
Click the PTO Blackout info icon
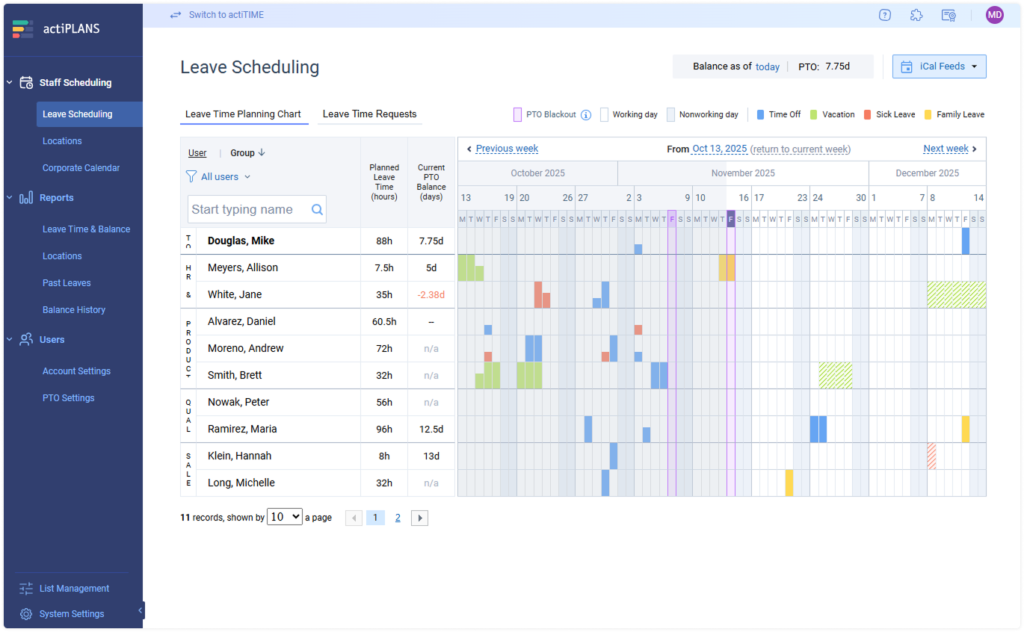pos(586,115)
